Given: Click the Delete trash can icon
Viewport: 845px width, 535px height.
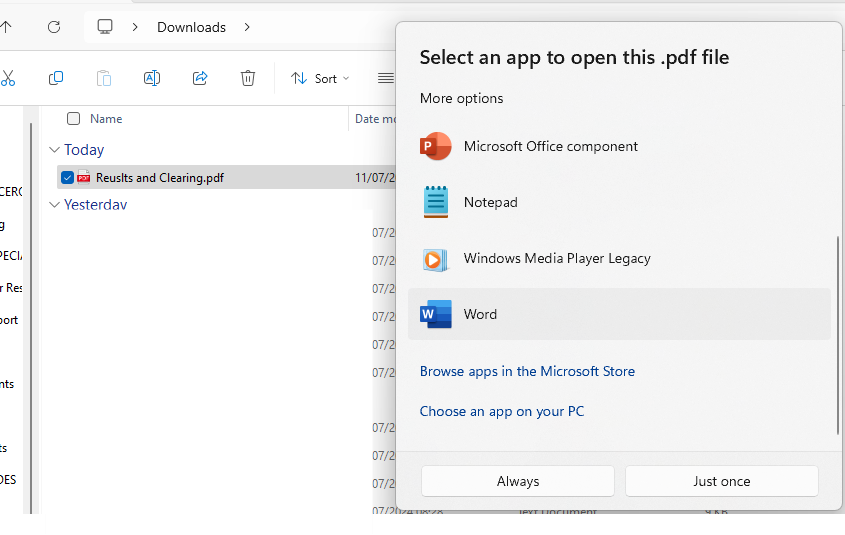Looking at the screenshot, I should (248, 78).
